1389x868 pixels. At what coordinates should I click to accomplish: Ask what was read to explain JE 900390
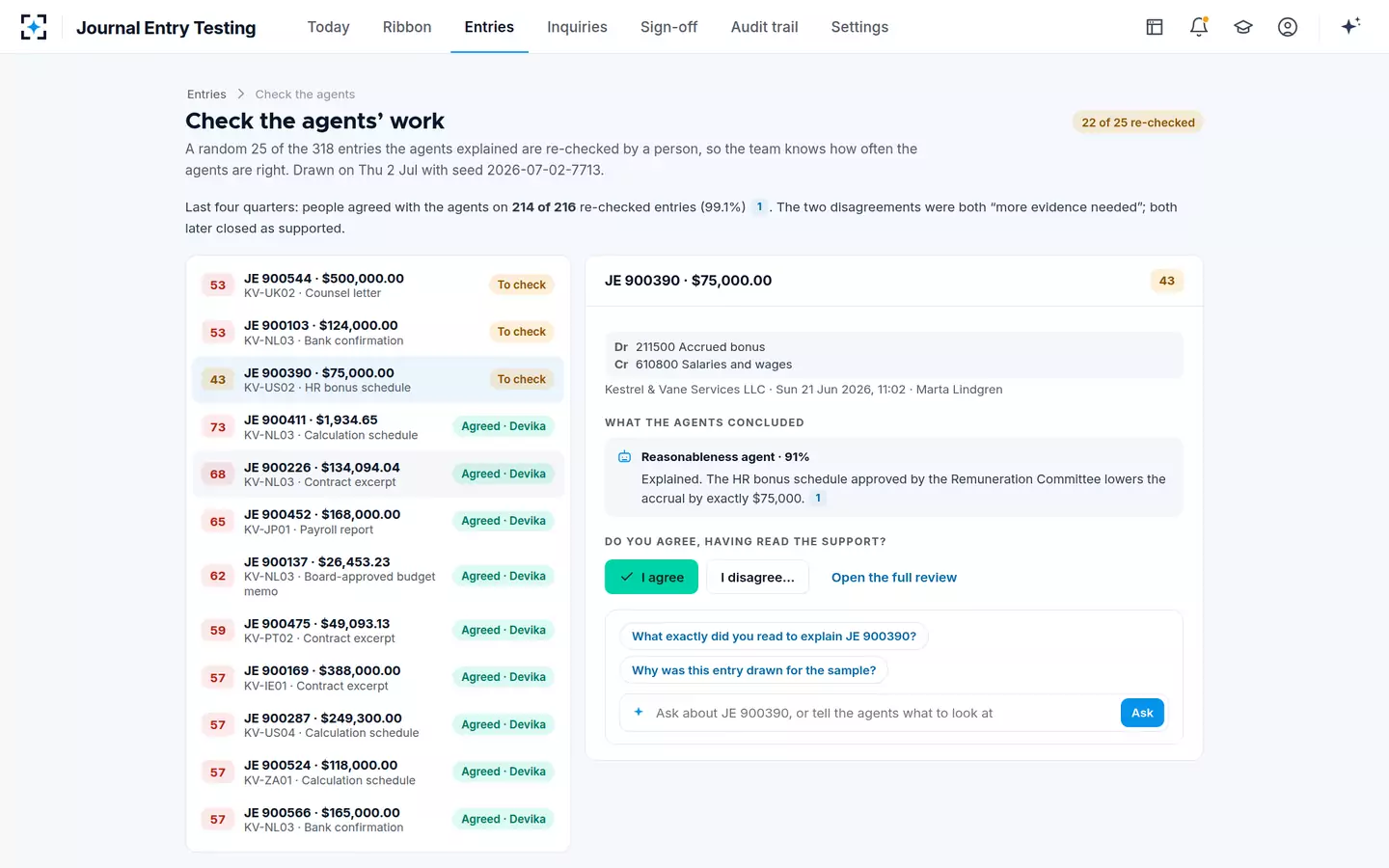(774, 637)
